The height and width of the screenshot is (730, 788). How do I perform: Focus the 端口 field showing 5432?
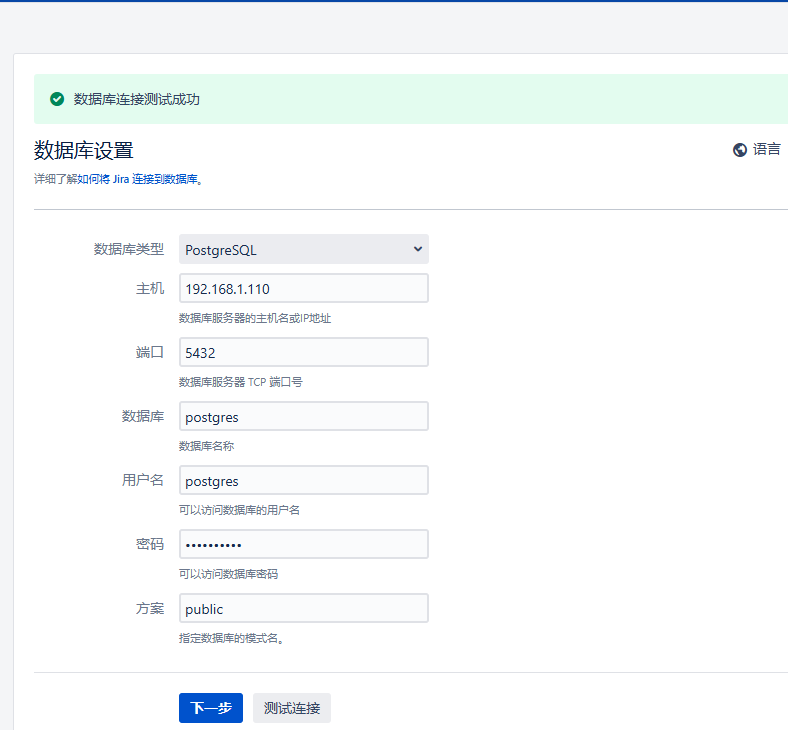pos(304,352)
